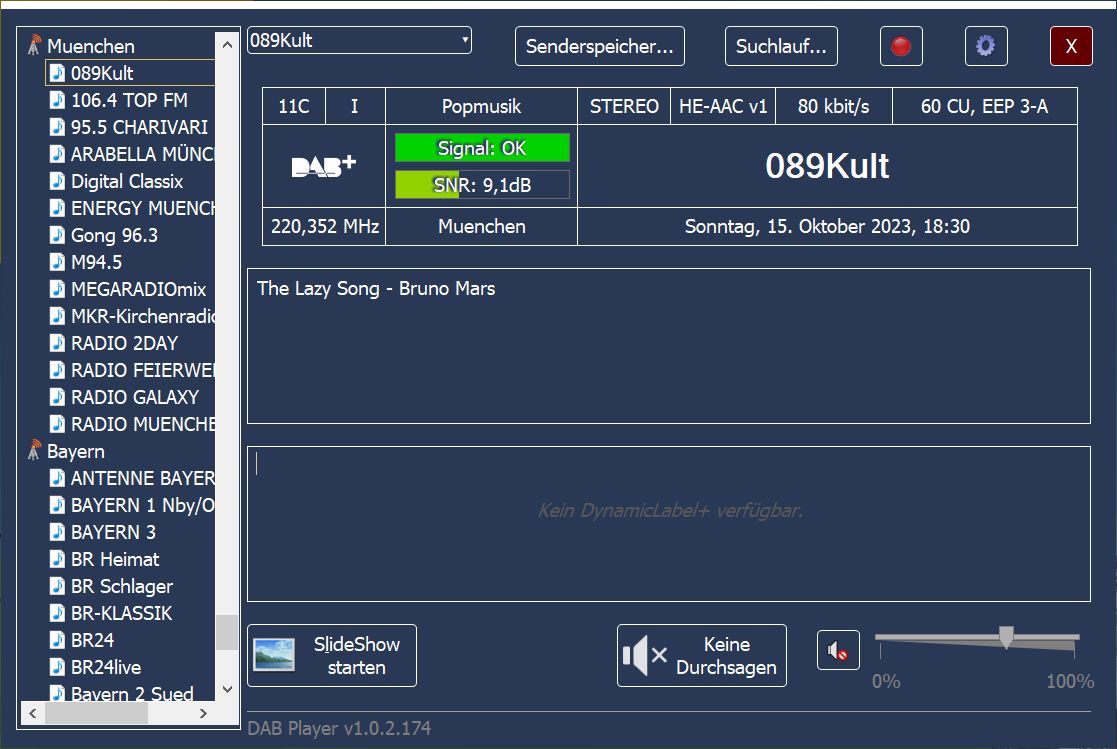Toggle the Keine Durchsagen announcements button
This screenshot has width=1117, height=749.
pyautogui.click(x=701, y=656)
